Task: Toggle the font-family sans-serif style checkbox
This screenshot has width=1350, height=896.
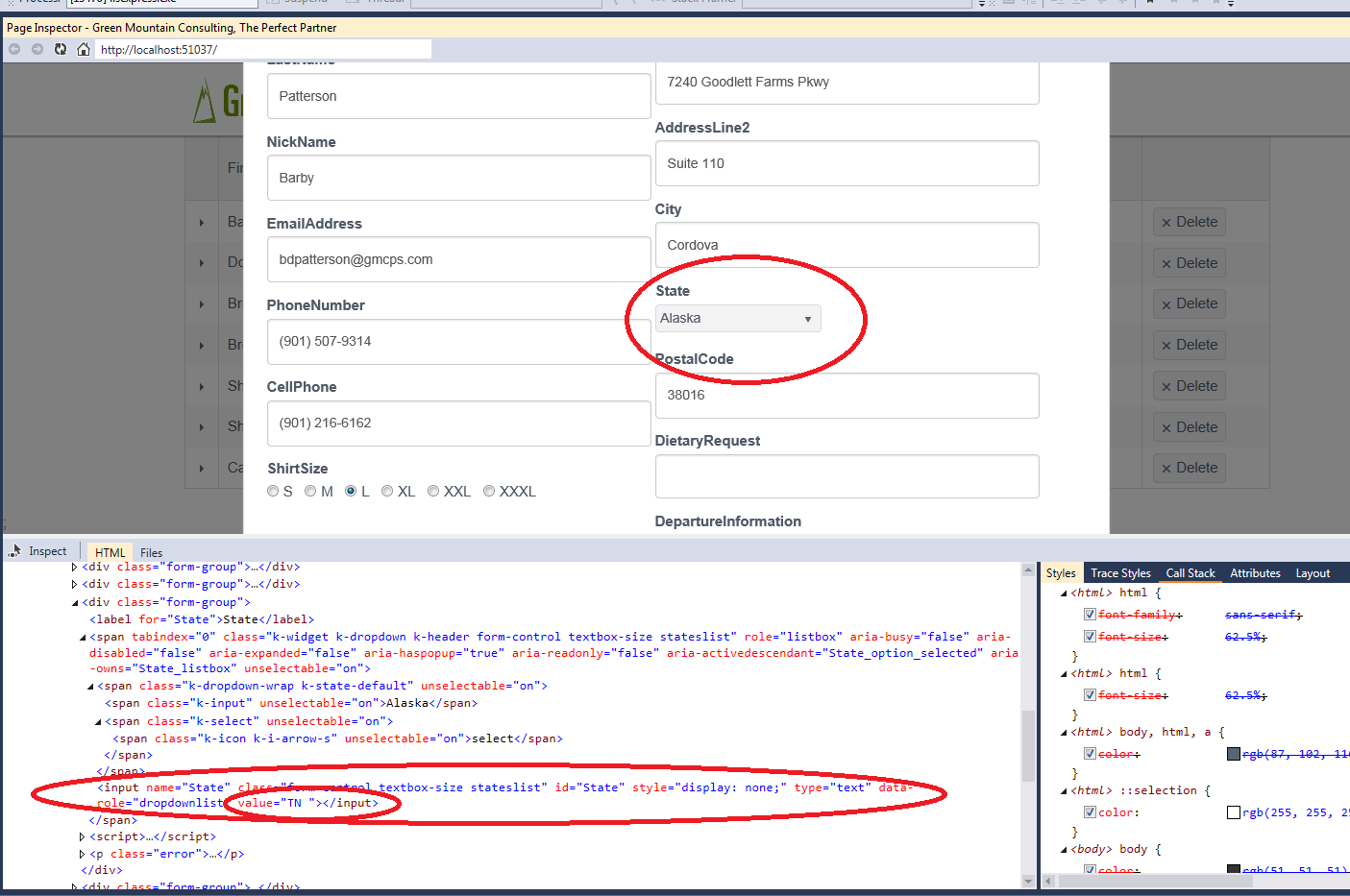Action: (x=1090, y=614)
